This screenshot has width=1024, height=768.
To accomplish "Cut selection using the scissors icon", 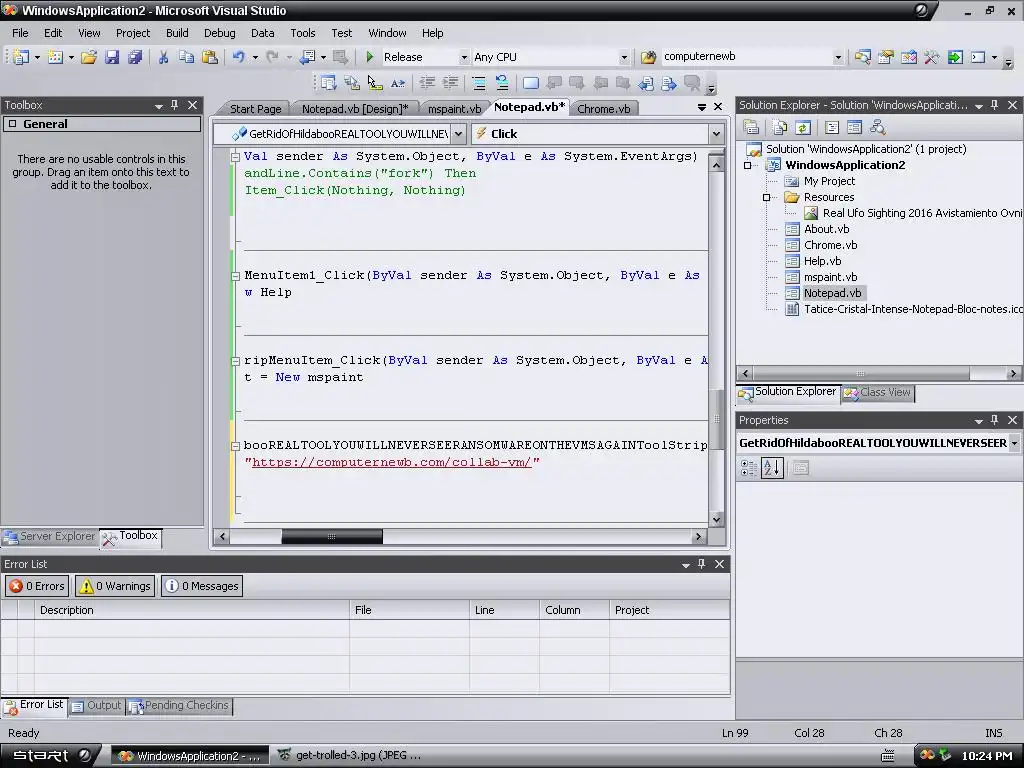I will pos(163,57).
